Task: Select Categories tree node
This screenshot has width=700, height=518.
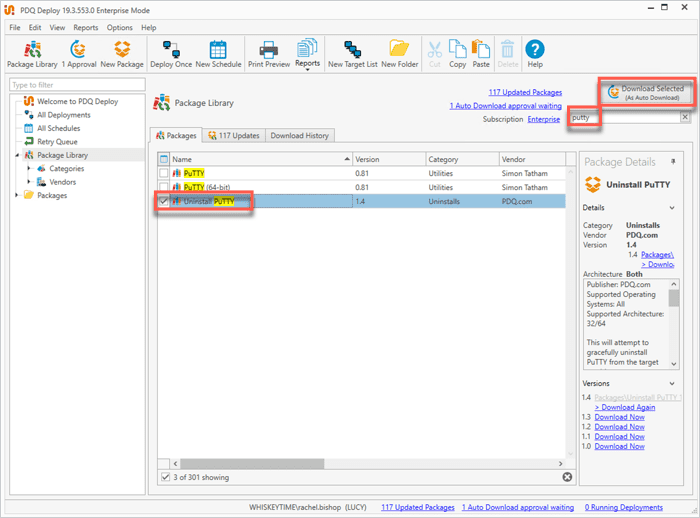Action: [67, 168]
